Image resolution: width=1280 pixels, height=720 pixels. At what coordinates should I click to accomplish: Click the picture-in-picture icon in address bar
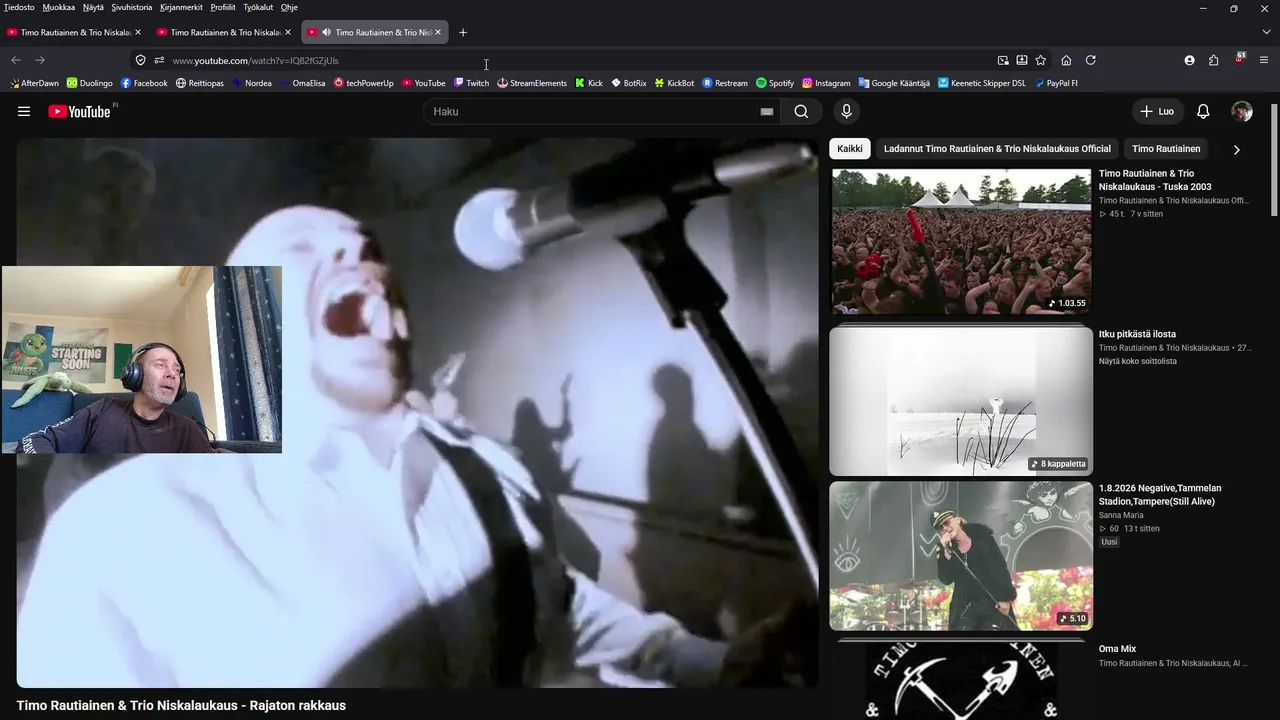[x=1003, y=60]
